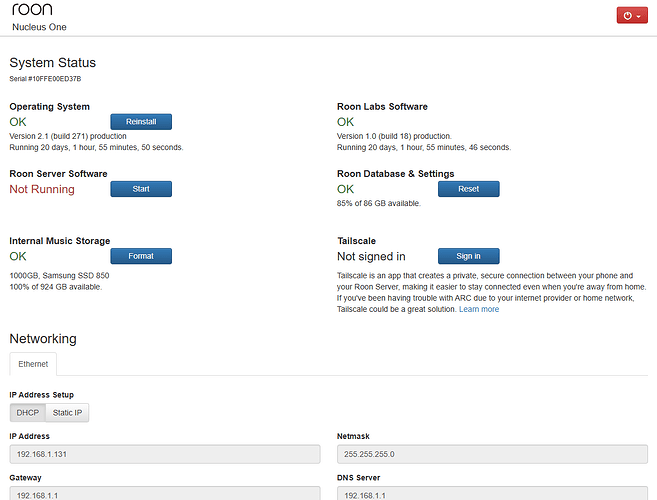This screenshot has height=500, width=657.
Task: Click the roon logo
Action: pyautogui.click(x=32, y=9)
